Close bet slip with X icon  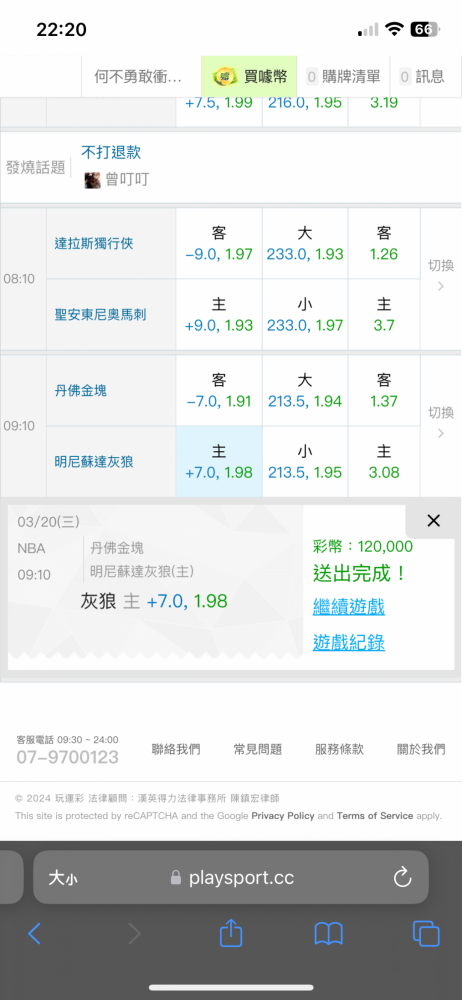click(x=433, y=521)
